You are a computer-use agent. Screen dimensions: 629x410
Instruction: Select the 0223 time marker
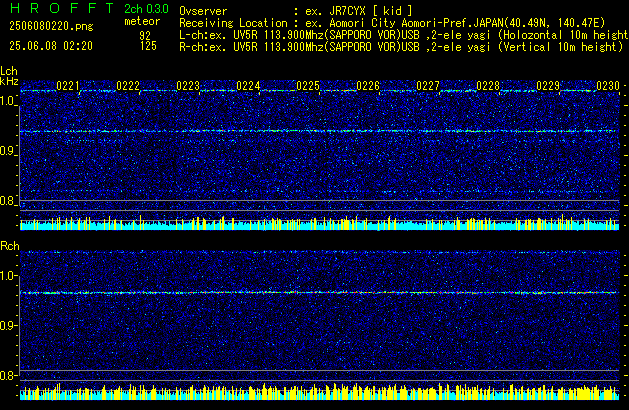click(x=188, y=86)
